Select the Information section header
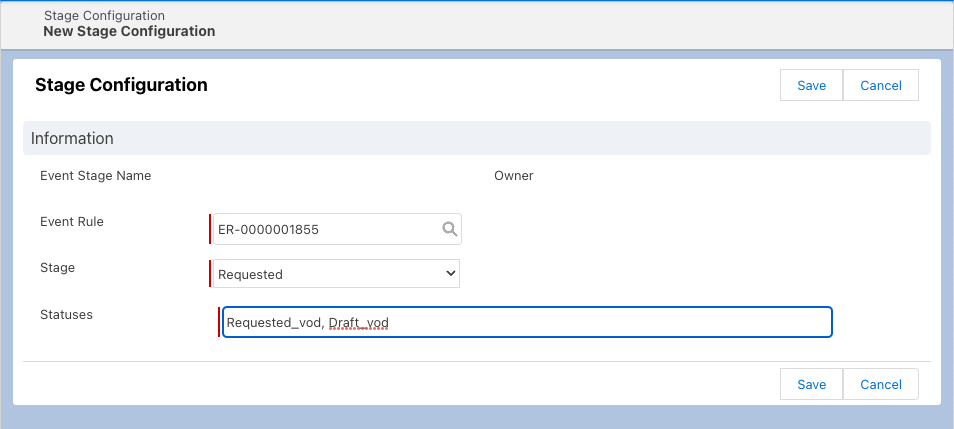The height and width of the screenshot is (429, 954). [72, 138]
